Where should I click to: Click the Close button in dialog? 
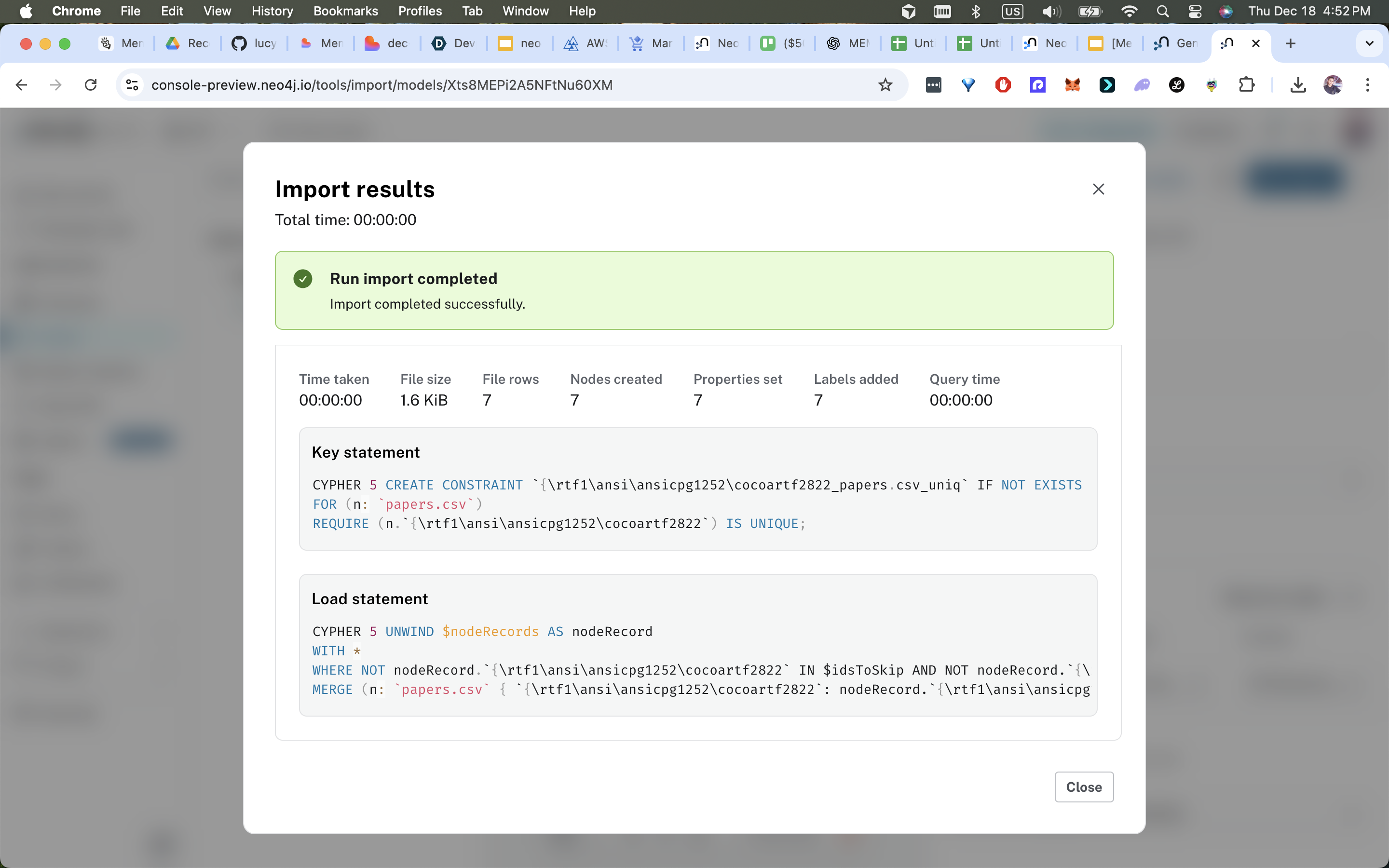(x=1084, y=787)
